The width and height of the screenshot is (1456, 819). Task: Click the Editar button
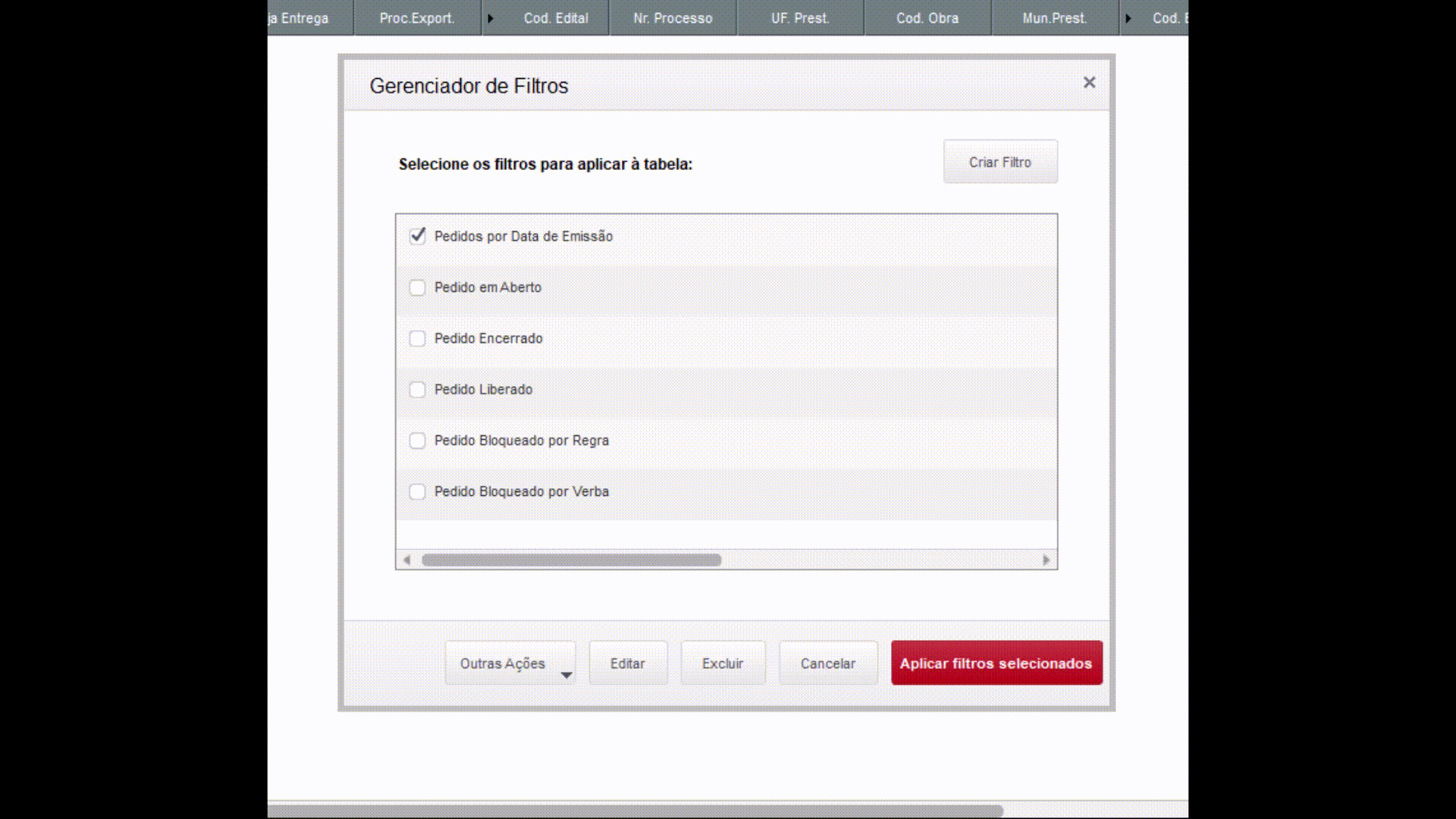coord(628,664)
